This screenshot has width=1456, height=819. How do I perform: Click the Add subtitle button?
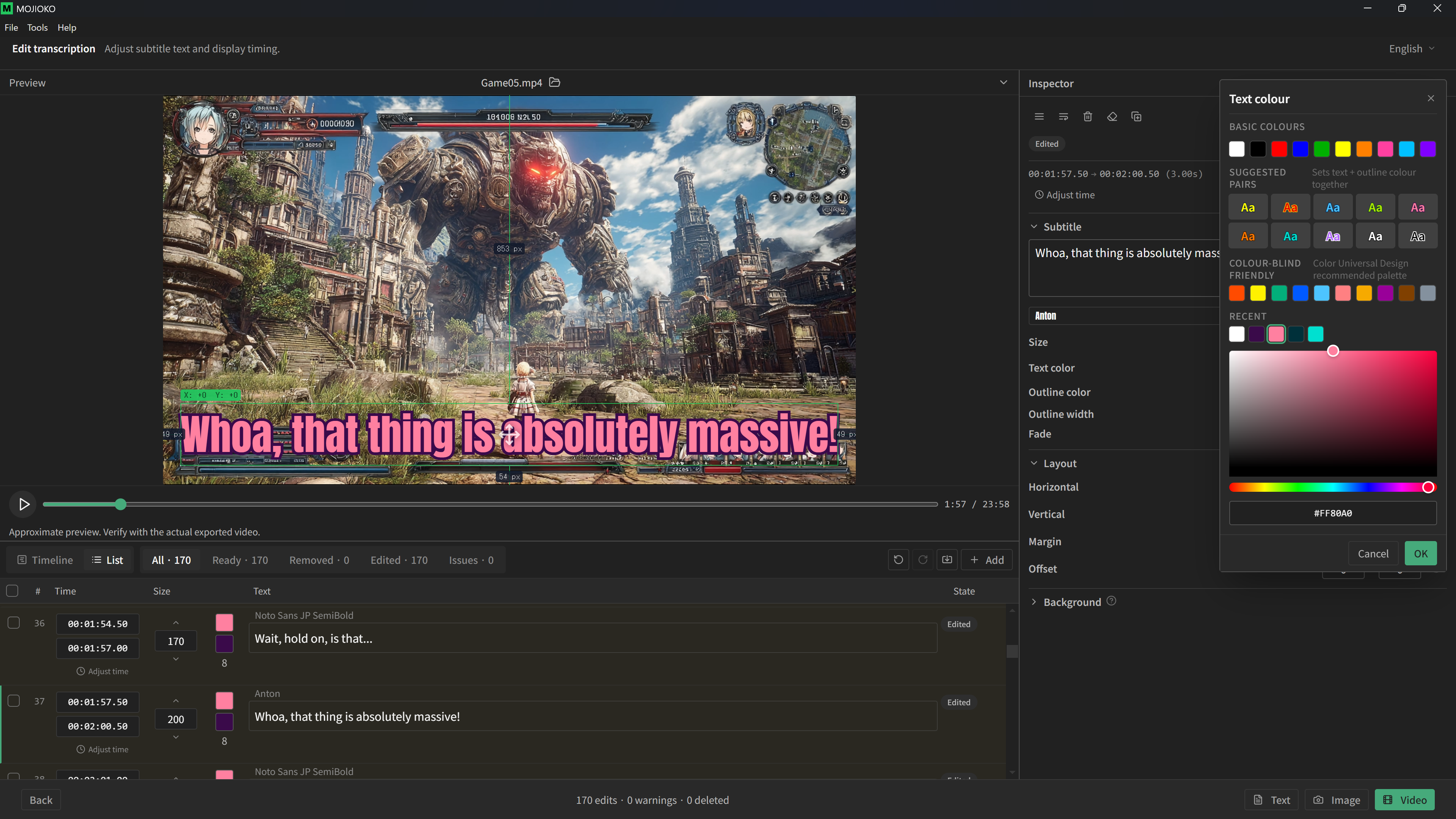coord(987,560)
